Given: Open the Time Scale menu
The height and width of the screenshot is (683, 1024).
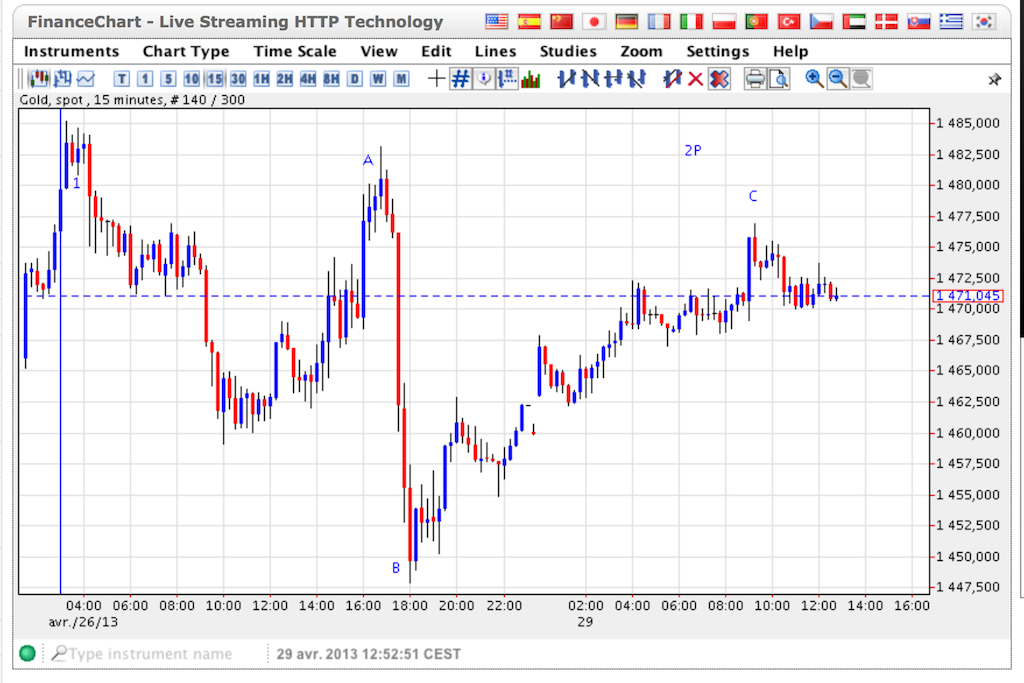Looking at the screenshot, I should [295, 51].
